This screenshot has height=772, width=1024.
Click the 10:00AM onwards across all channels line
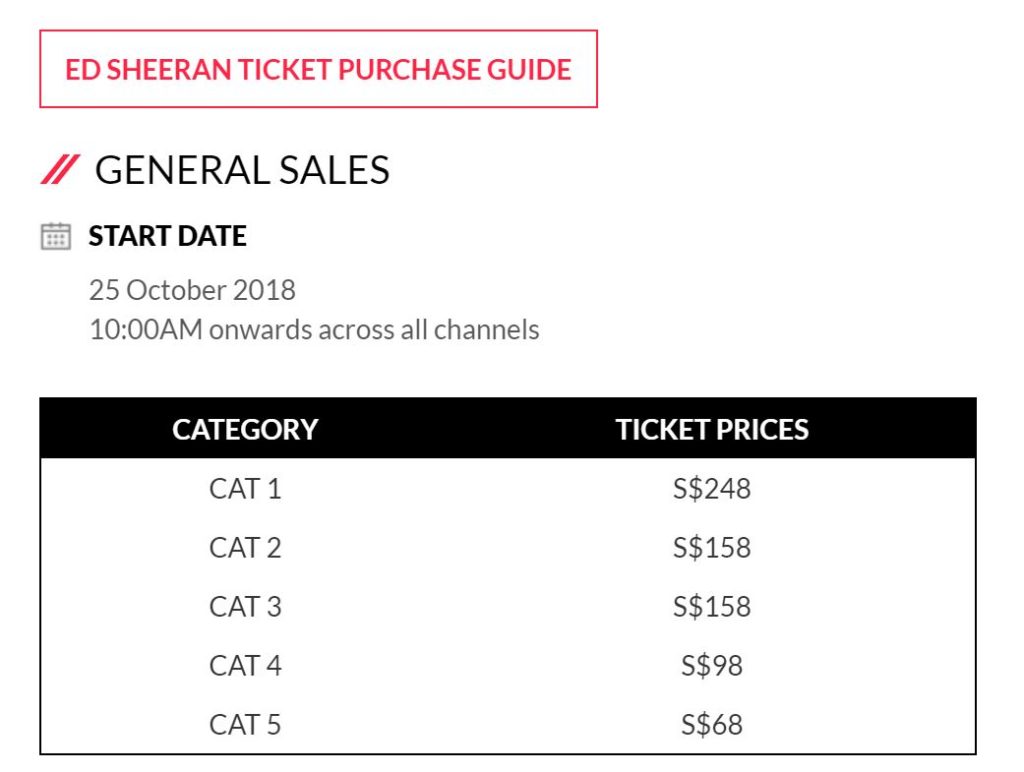pyautogui.click(x=314, y=329)
